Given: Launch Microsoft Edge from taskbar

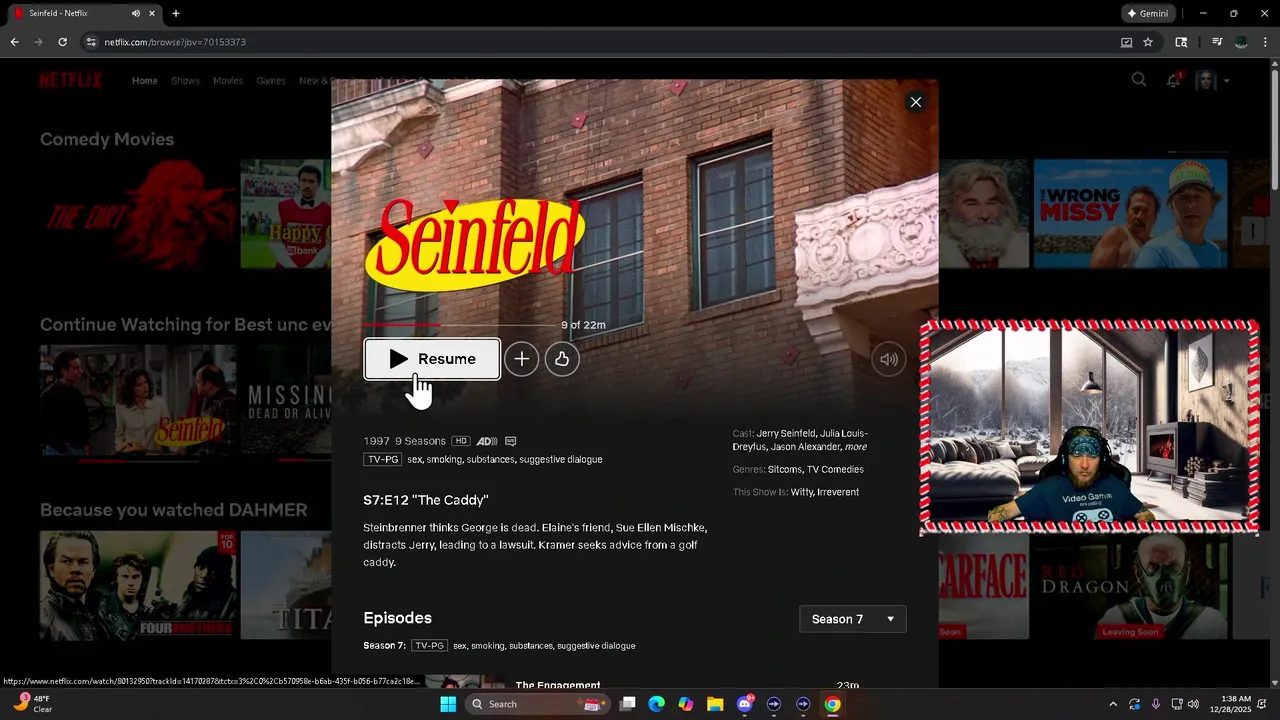Looking at the screenshot, I should point(656,704).
